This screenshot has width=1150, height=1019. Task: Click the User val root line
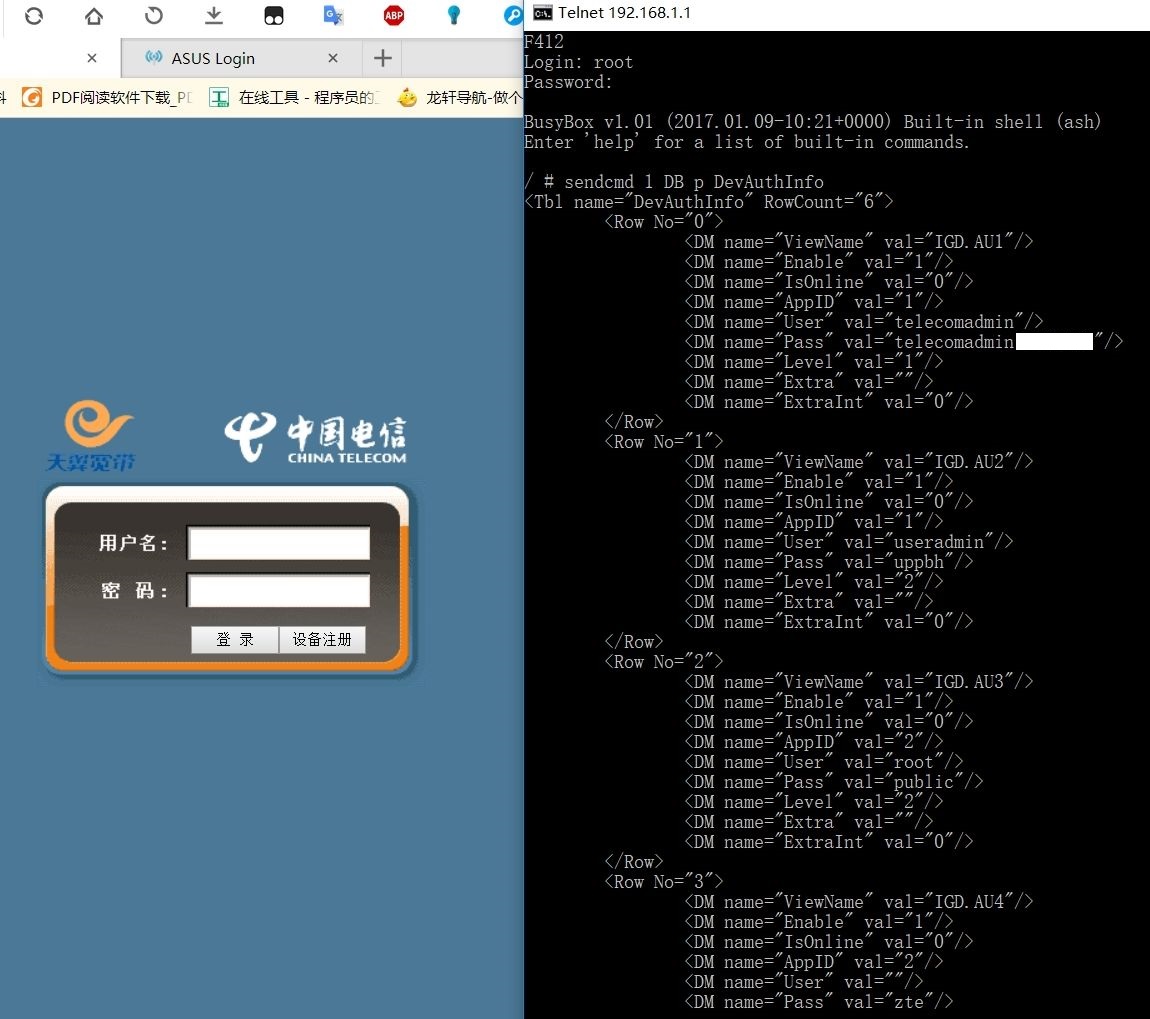824,762
